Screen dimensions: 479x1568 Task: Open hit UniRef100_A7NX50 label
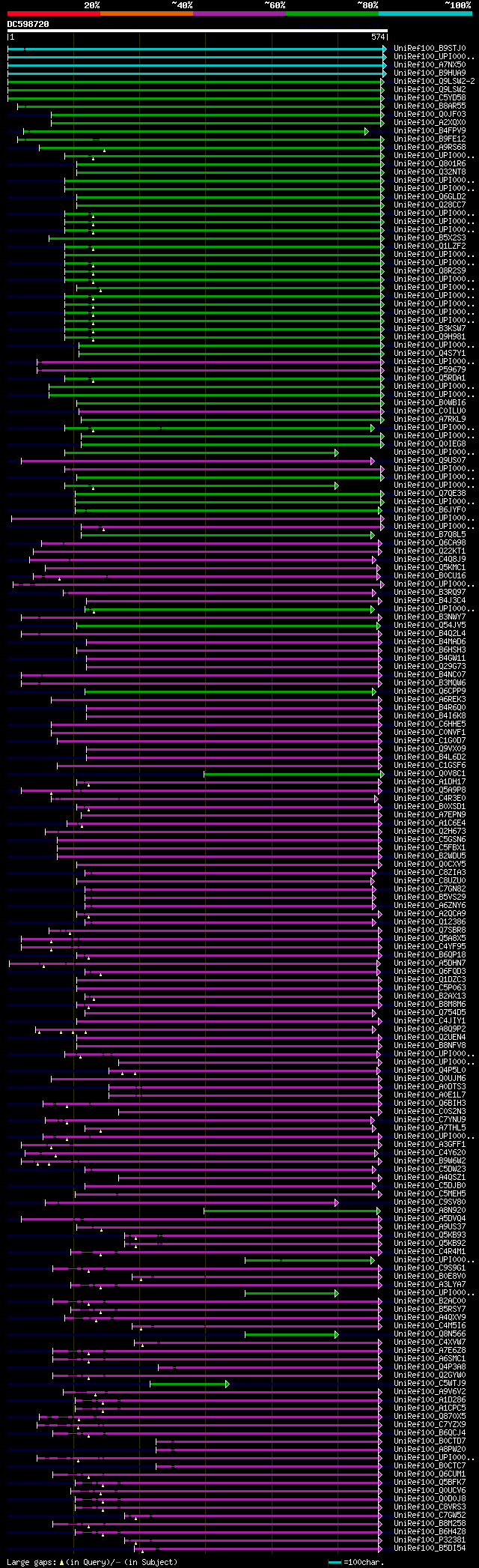430,65
